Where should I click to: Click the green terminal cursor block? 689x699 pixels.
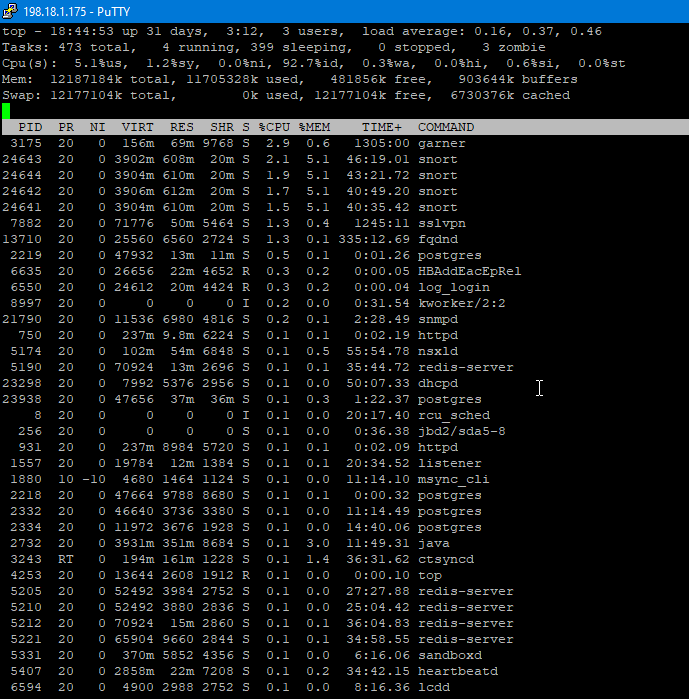tap(6, 111)
